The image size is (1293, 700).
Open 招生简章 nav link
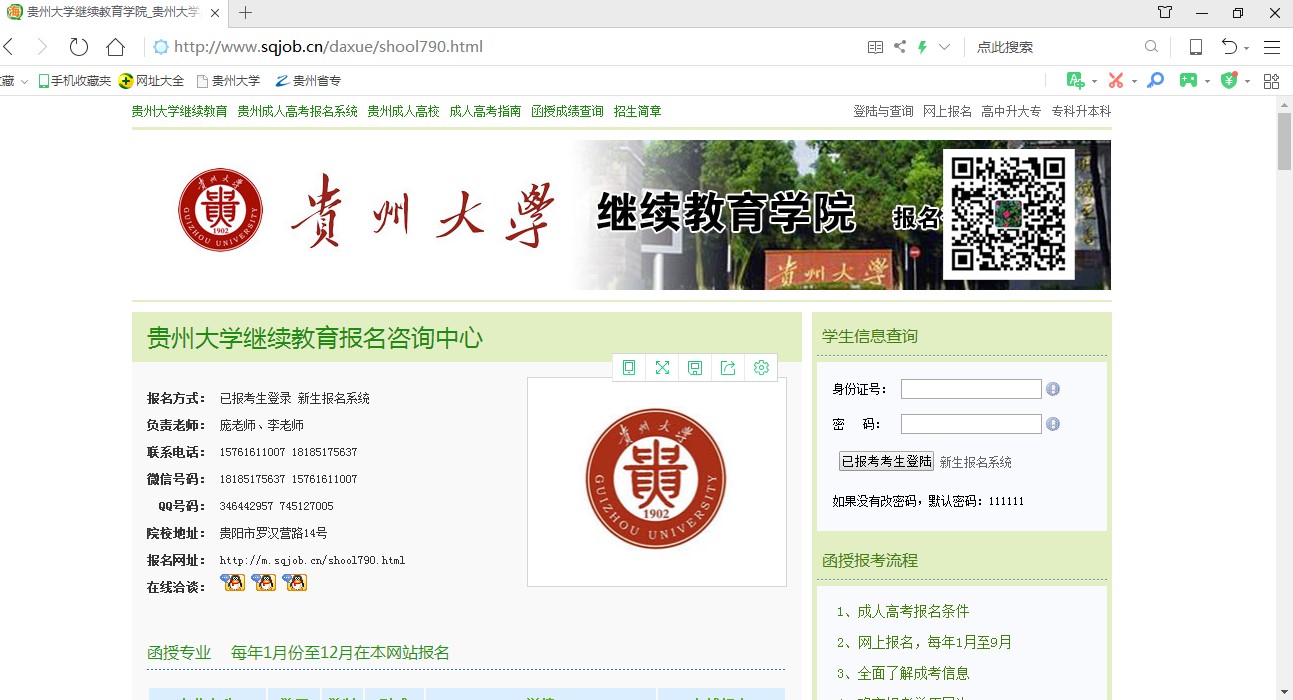pyautogui.click(x=637, y=111)
